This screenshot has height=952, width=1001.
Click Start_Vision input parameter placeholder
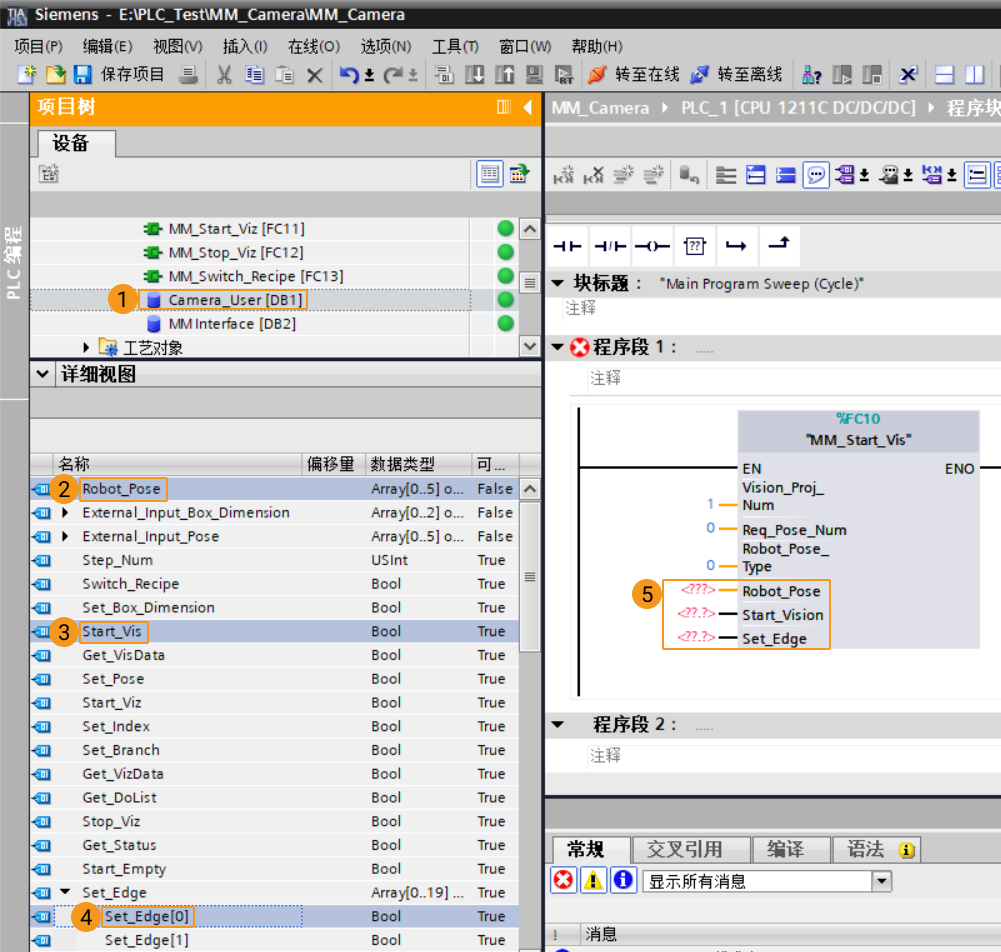coord(696,614)
